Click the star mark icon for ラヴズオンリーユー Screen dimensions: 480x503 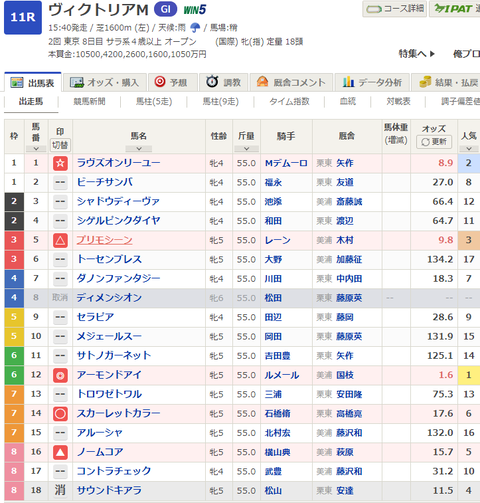tap(60, 163)
